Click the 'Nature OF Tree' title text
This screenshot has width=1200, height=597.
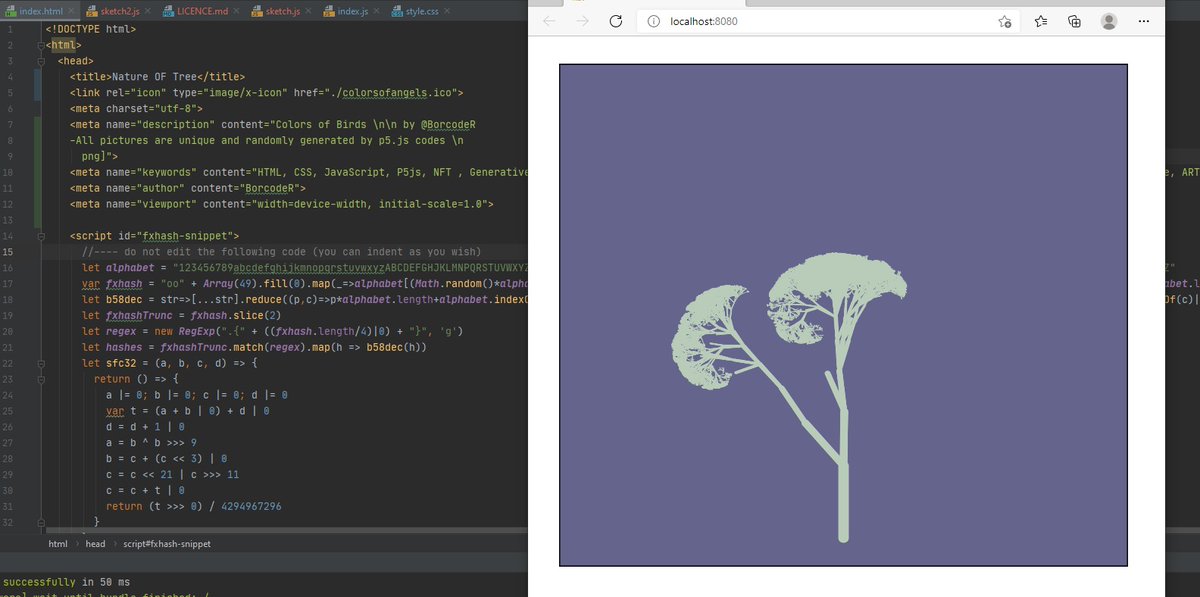pos(153,76)
